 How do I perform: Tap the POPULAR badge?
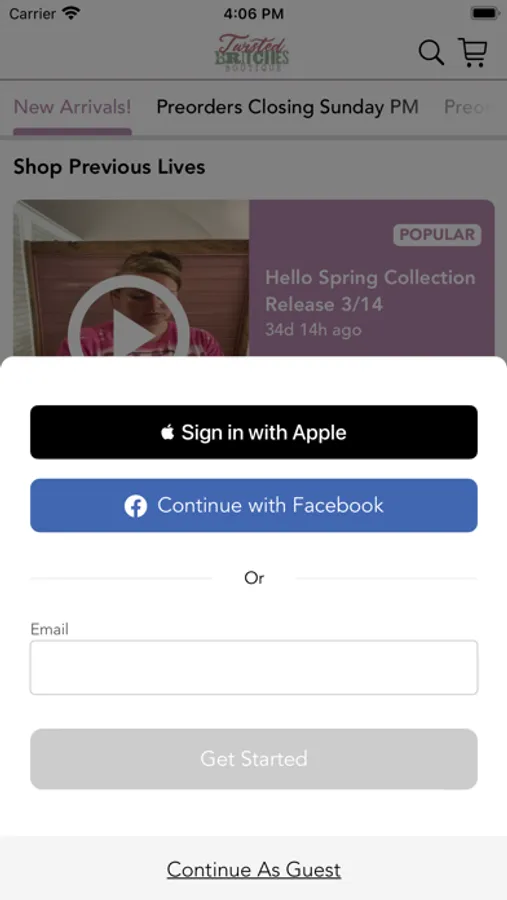coord(438,235)
